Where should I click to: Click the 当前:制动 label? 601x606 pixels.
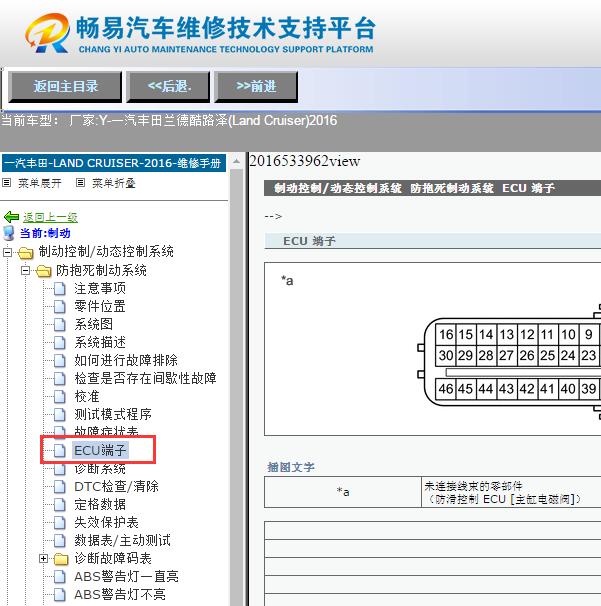[45, 233]
